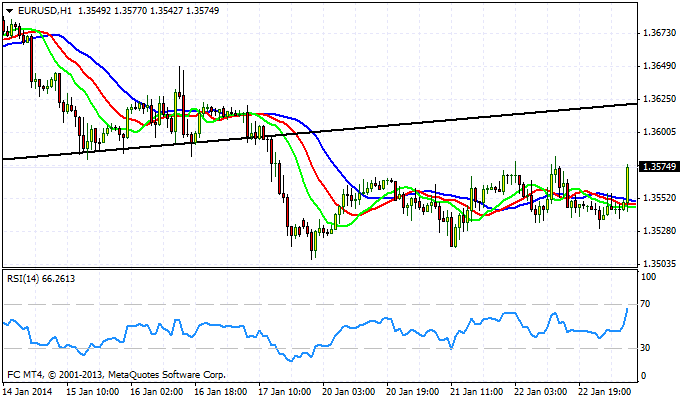Click the current price label 1.35749
This screenshot has height=400, width=680.
point(659,167)
